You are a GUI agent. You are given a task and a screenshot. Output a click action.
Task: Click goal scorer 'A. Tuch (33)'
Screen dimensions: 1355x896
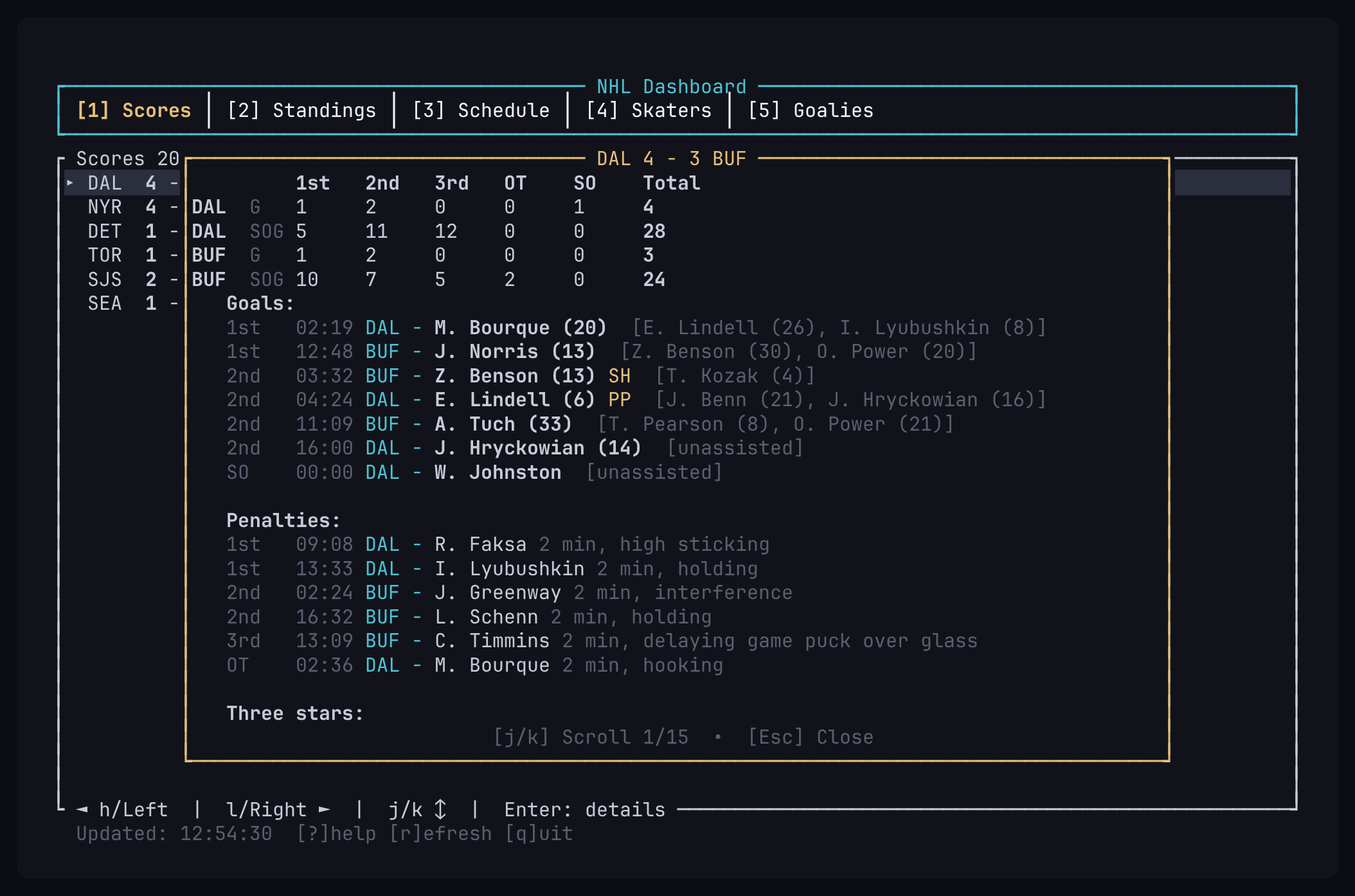pos(503,424)
